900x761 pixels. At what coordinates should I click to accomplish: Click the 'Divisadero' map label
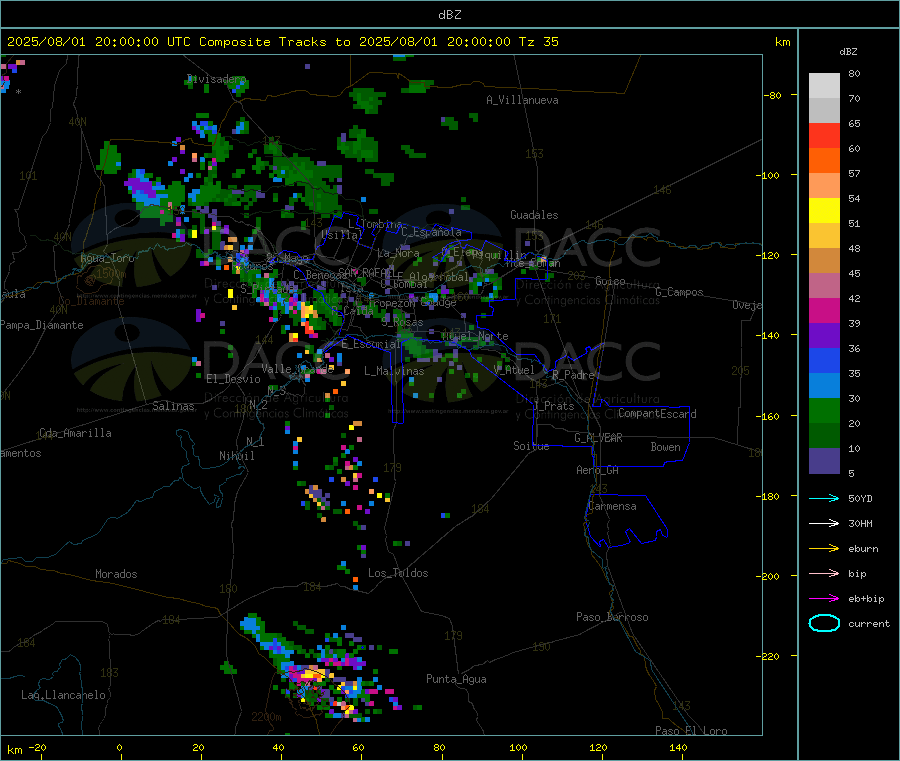pos(216,79)
